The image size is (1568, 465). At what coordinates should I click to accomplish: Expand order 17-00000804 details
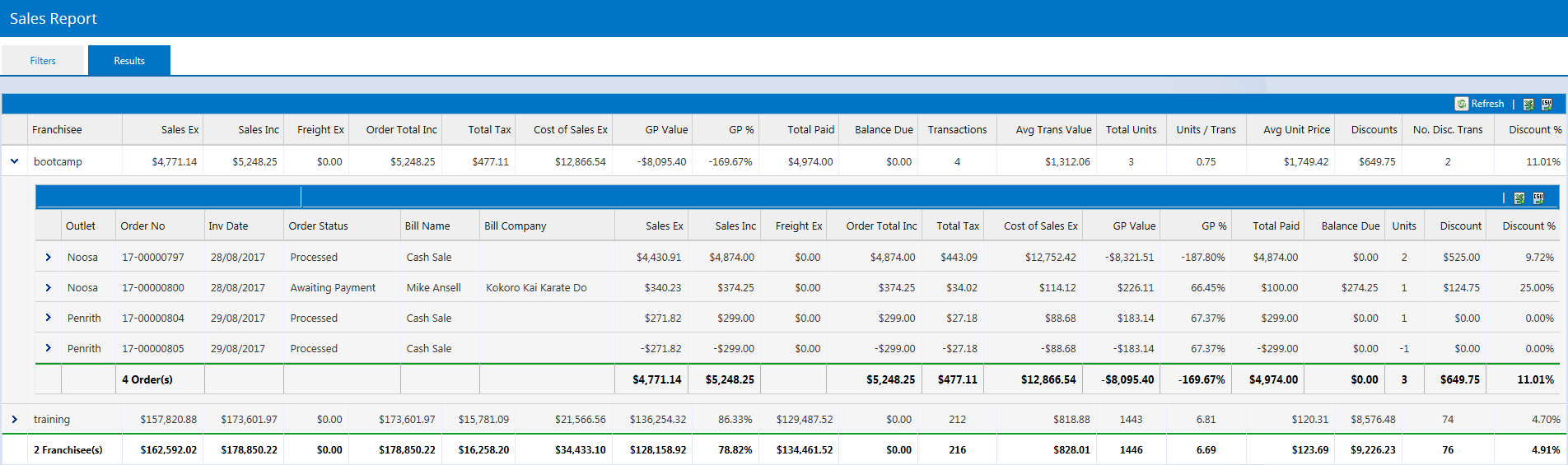[x=48, y=318]
